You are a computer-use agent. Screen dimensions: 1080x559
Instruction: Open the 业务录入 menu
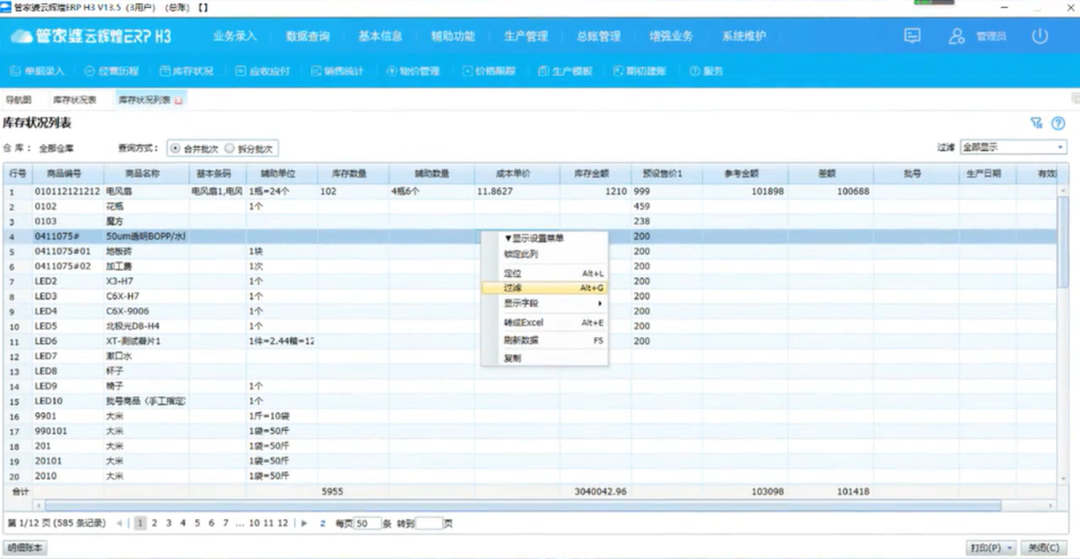[x=235, y=36]
